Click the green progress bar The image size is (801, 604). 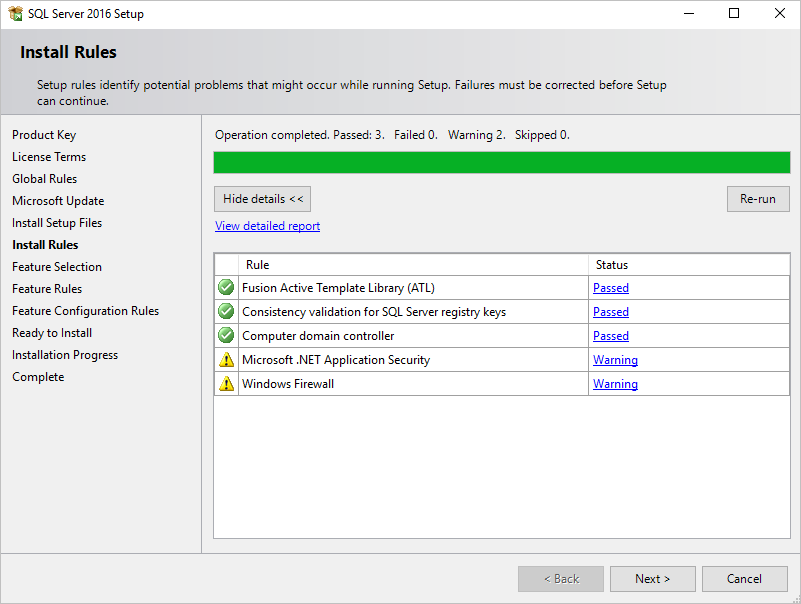tap(501, 161)
